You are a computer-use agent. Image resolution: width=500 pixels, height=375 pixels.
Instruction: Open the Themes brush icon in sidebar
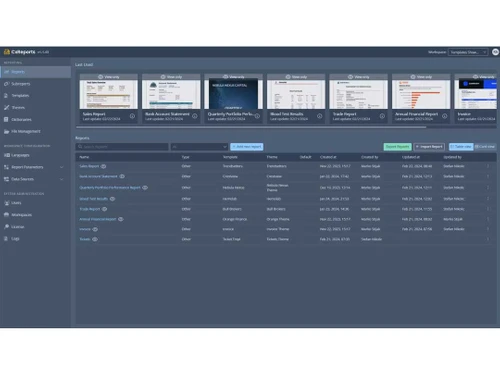(6, 107)
